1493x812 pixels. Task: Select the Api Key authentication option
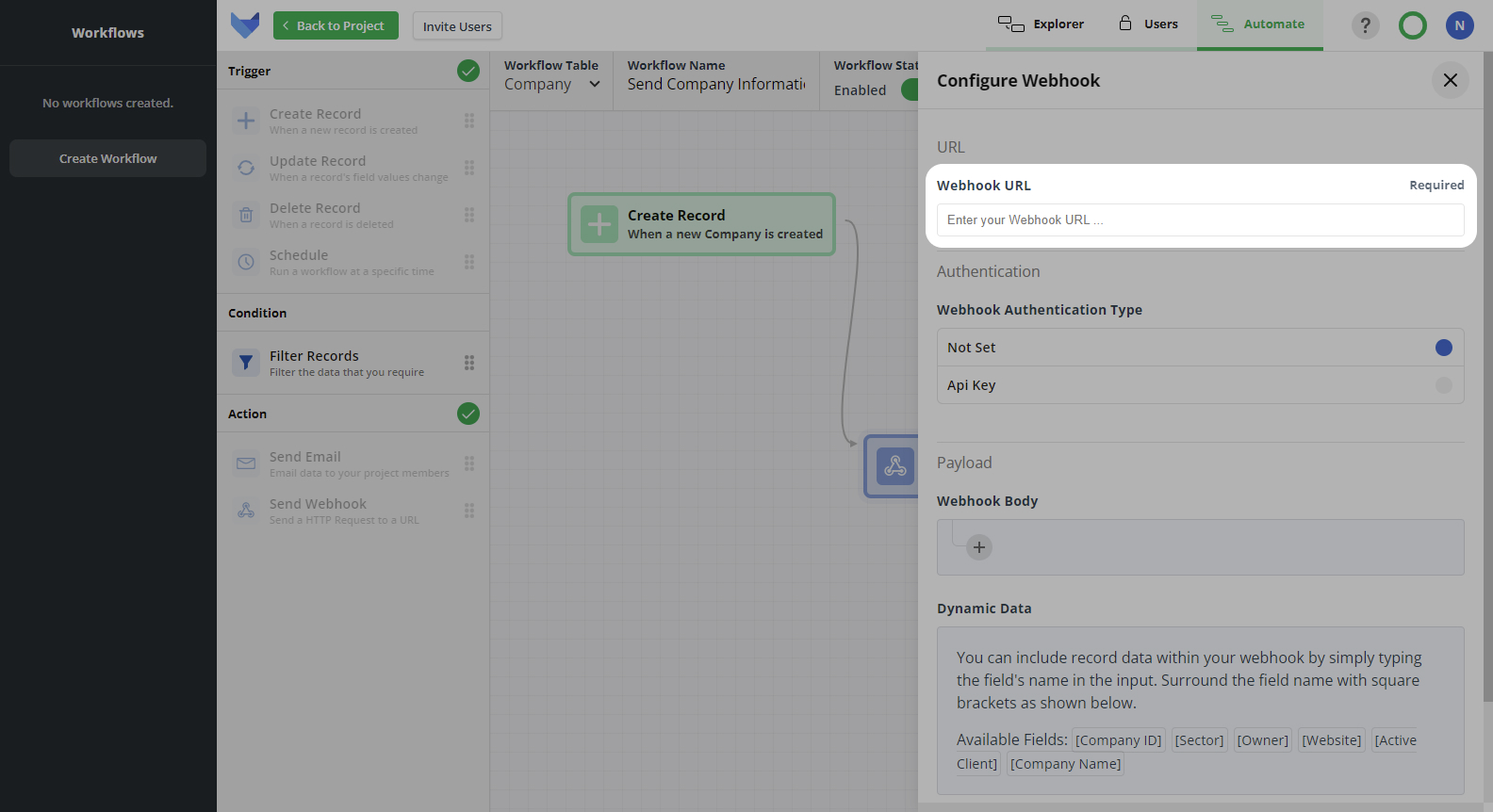(x=1443, y=385)
